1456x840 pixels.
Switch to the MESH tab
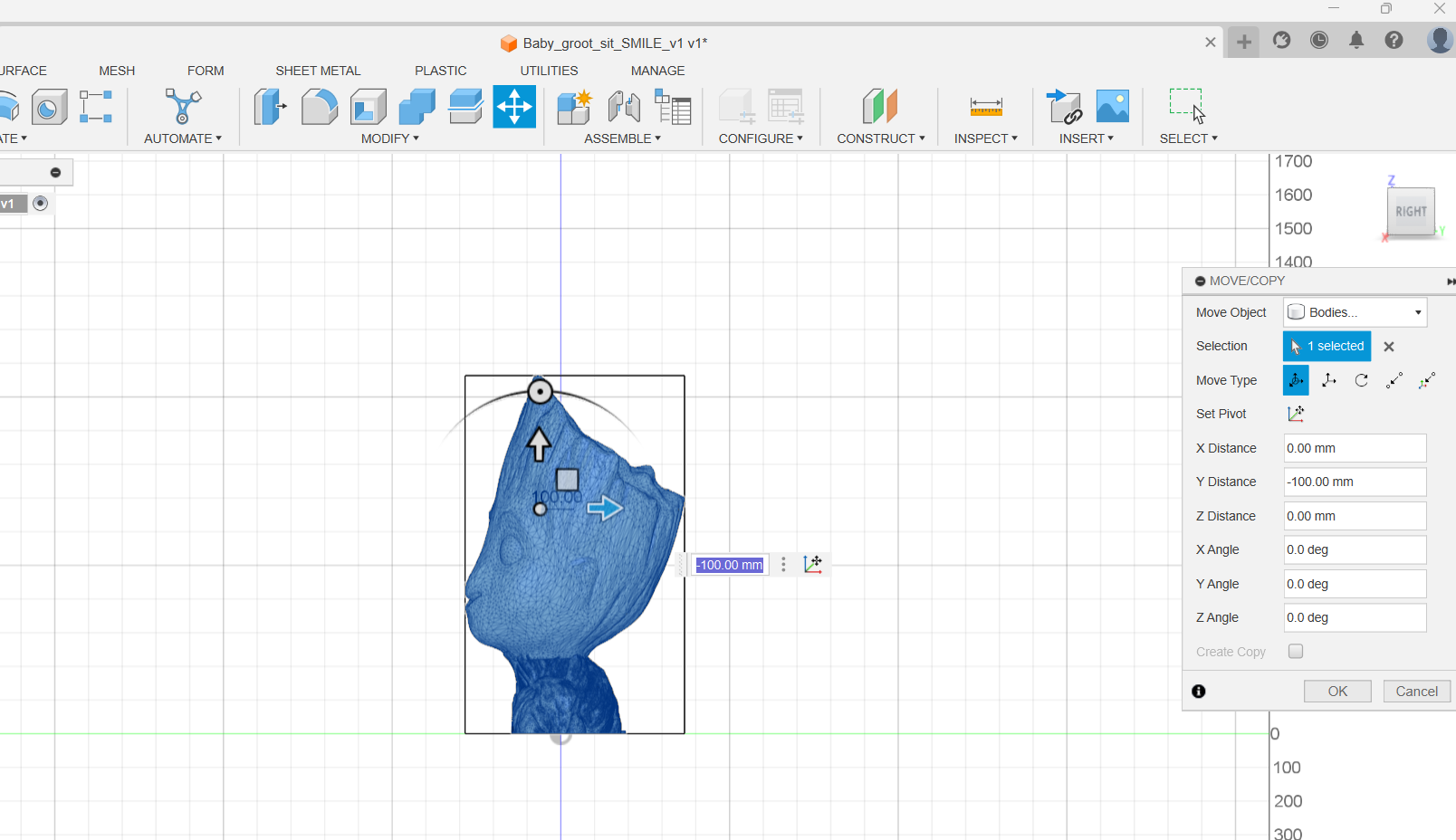(117, 71)
